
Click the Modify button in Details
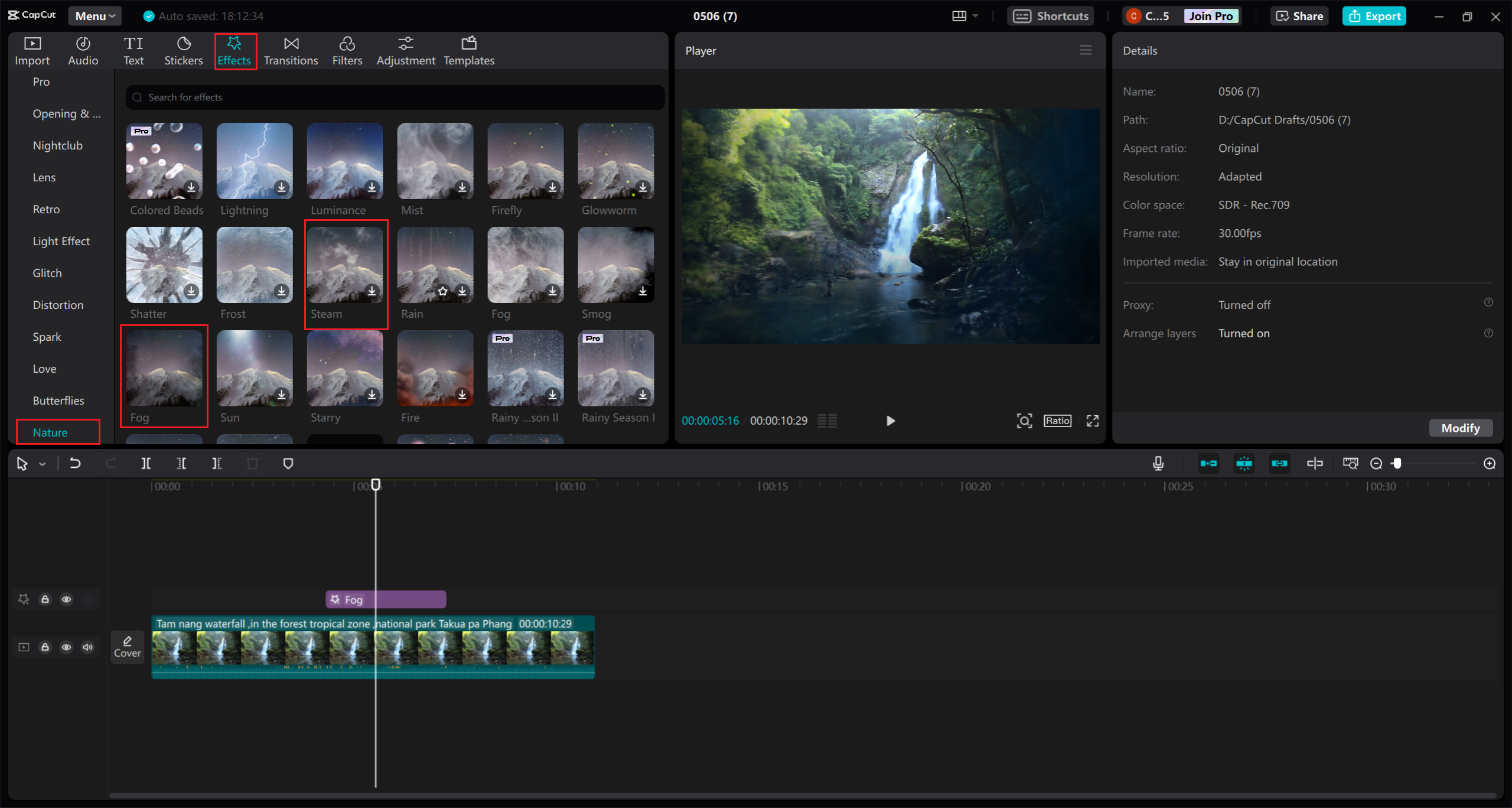click(x=1460, y=428)
